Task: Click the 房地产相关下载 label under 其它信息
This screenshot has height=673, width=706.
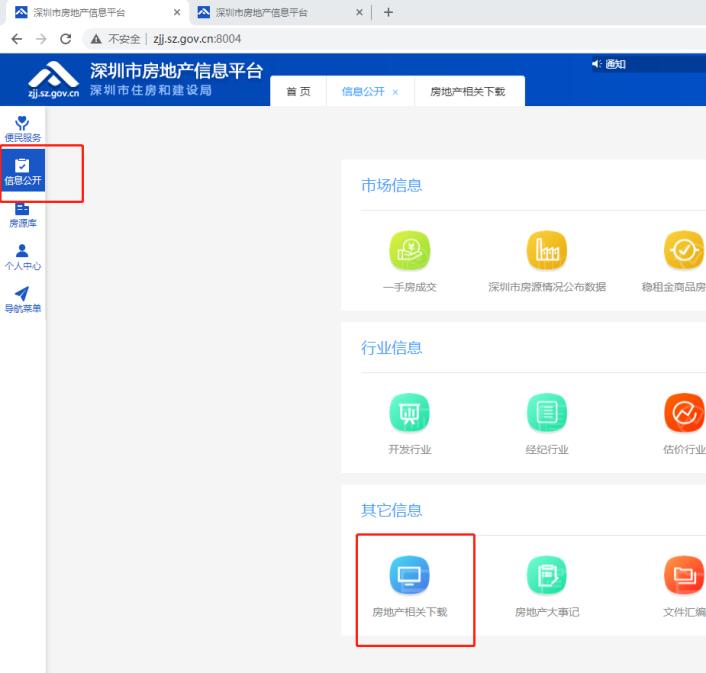Action: [x=410, y=612]
